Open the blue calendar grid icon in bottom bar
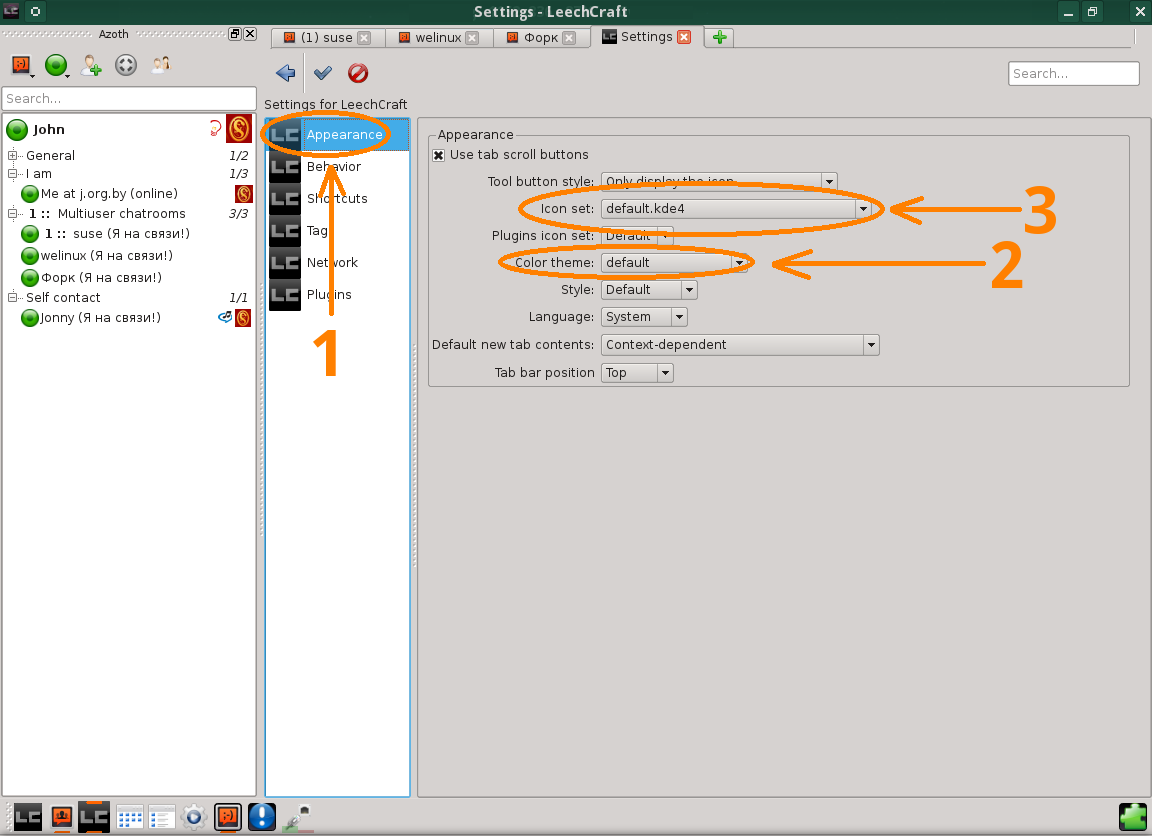Screen dimensions: 1152x836 coord(129,817)
